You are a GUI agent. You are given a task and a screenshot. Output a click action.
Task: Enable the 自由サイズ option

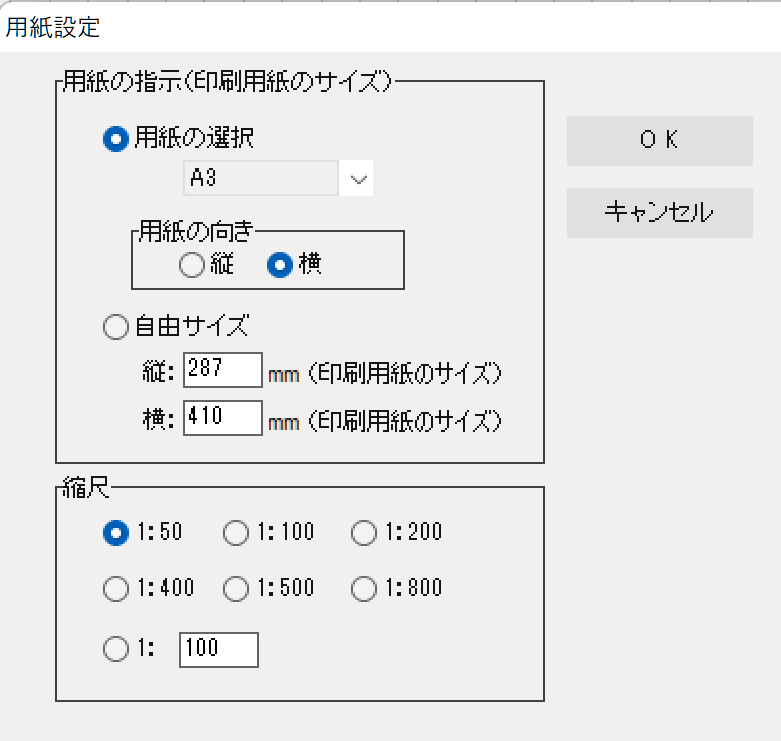tap(117, 326)
